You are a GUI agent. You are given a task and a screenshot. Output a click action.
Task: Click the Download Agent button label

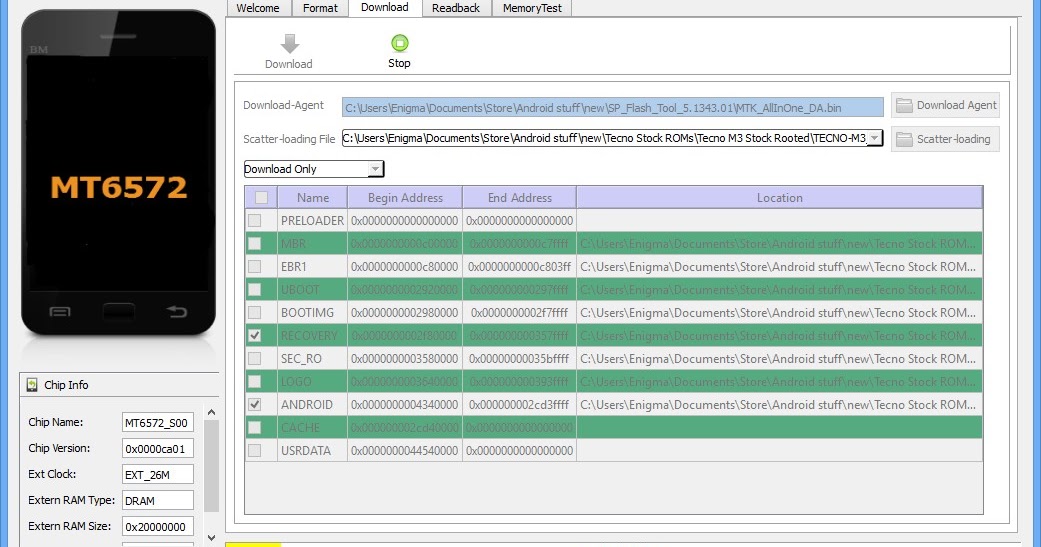(x=956, y=105)
